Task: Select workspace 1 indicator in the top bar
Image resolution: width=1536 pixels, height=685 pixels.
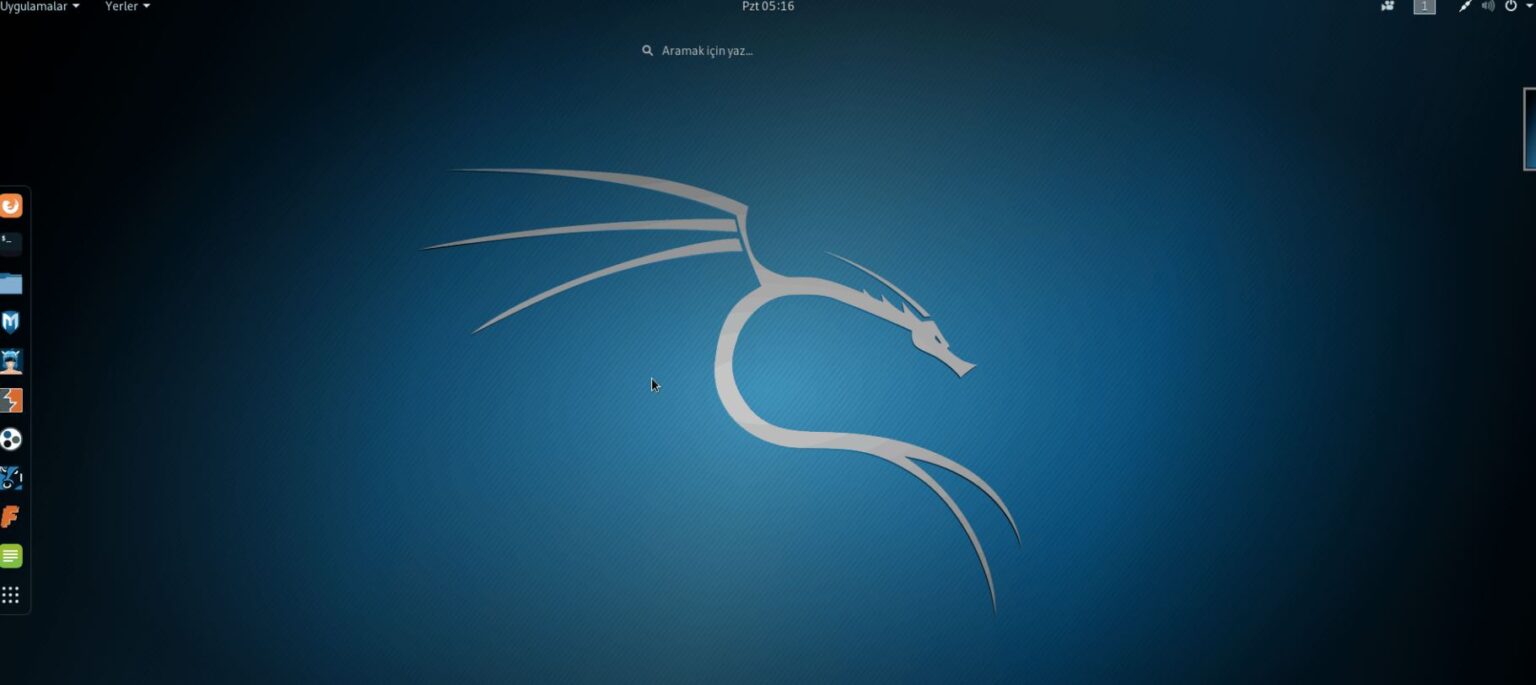Action: pyautogui.click(x=1424, y=6)
